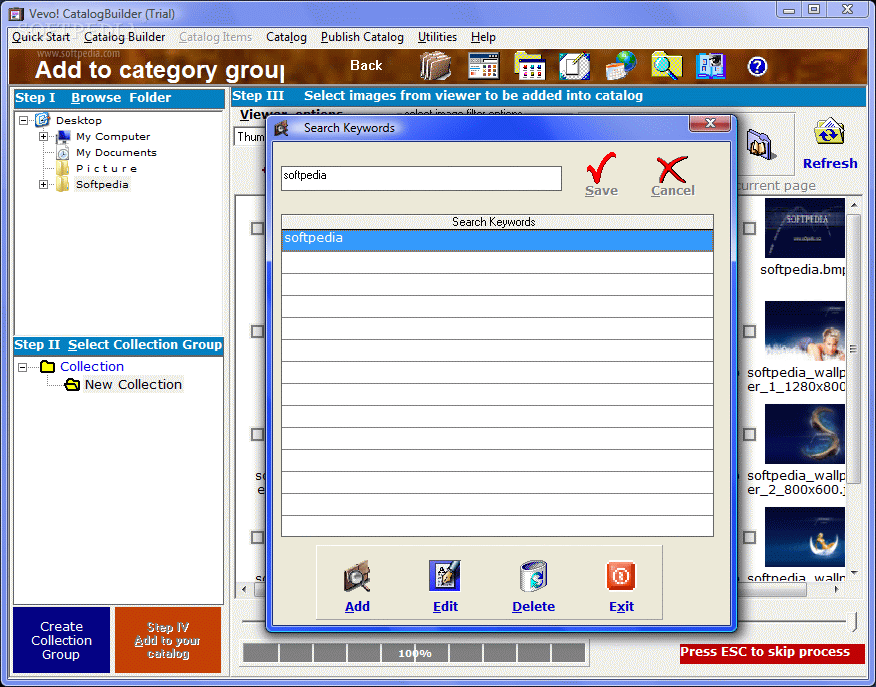Open the edit notepad icon in the toolbar
The image size is (876, 687).
pyautogui.click(x=574, y=66)
